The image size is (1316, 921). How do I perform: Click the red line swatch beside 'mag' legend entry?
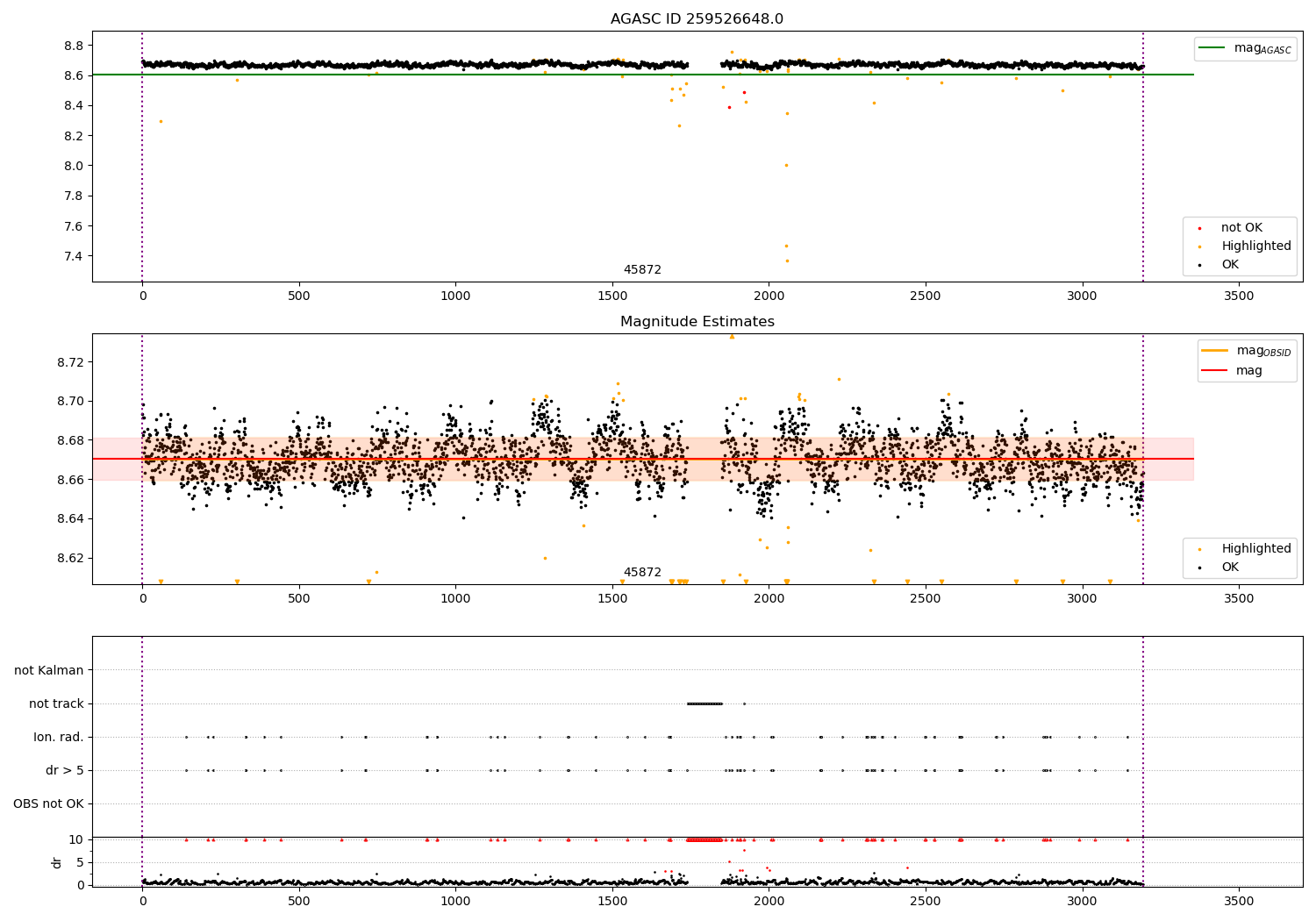1214,370
